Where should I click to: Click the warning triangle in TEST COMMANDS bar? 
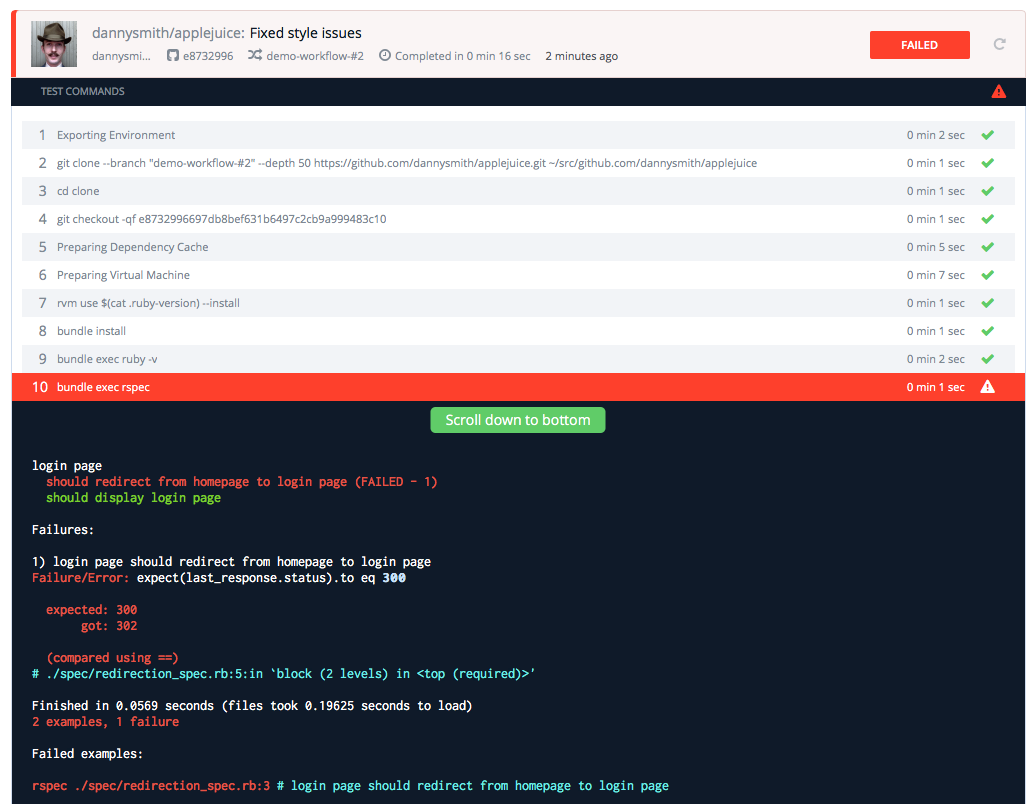(x=999, y=91)
